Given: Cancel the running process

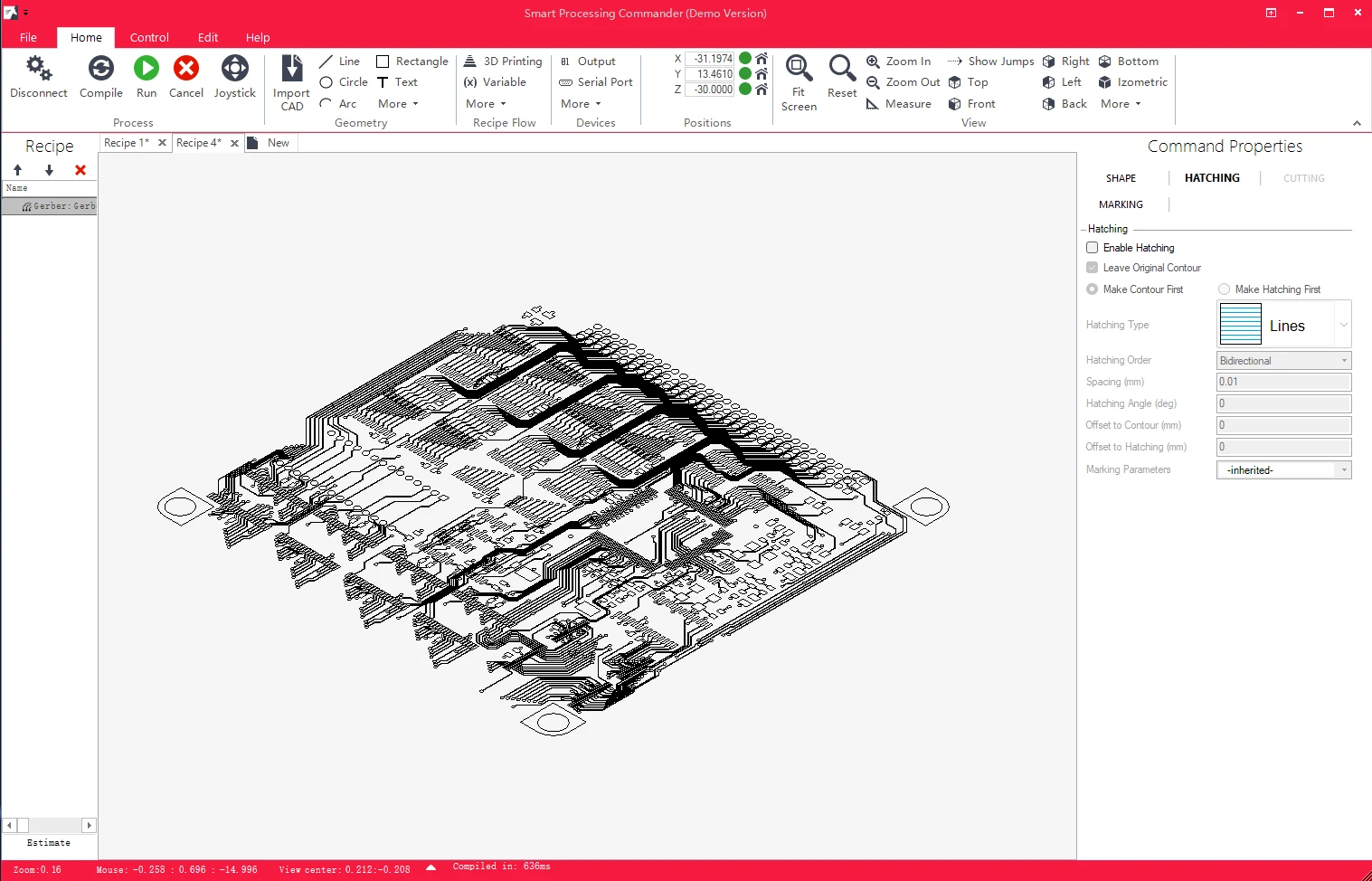Looking at the screenshot, I should [x=186, y=77].
